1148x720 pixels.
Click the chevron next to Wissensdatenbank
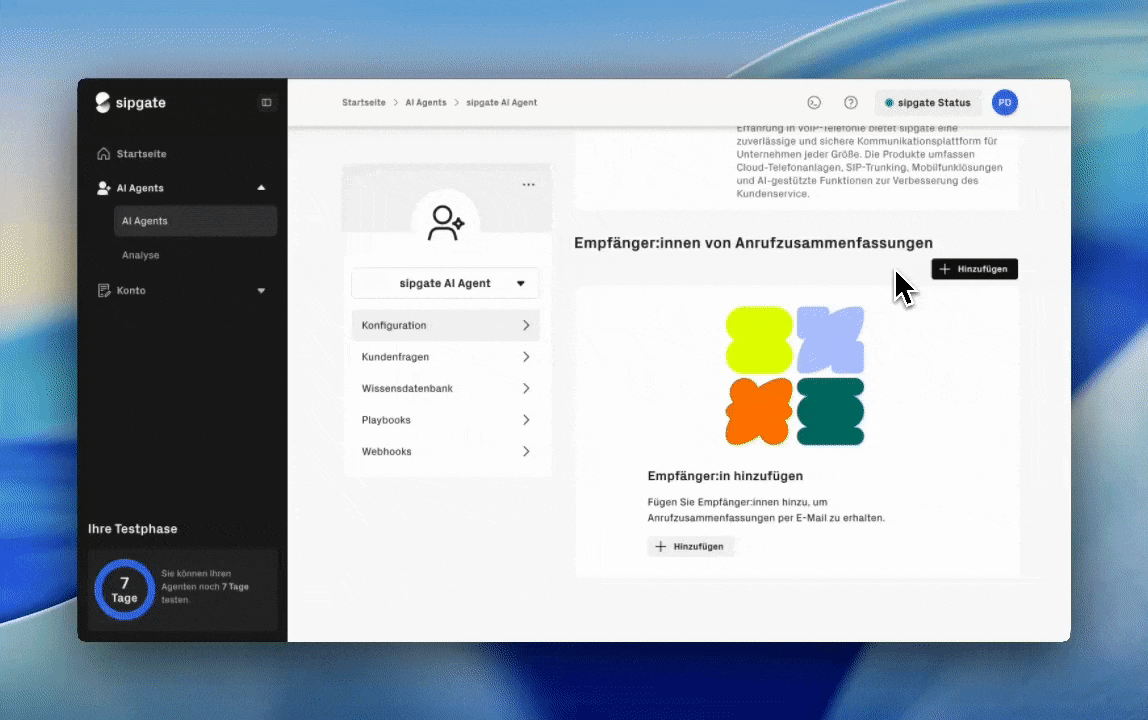click(x=526, y=388)
